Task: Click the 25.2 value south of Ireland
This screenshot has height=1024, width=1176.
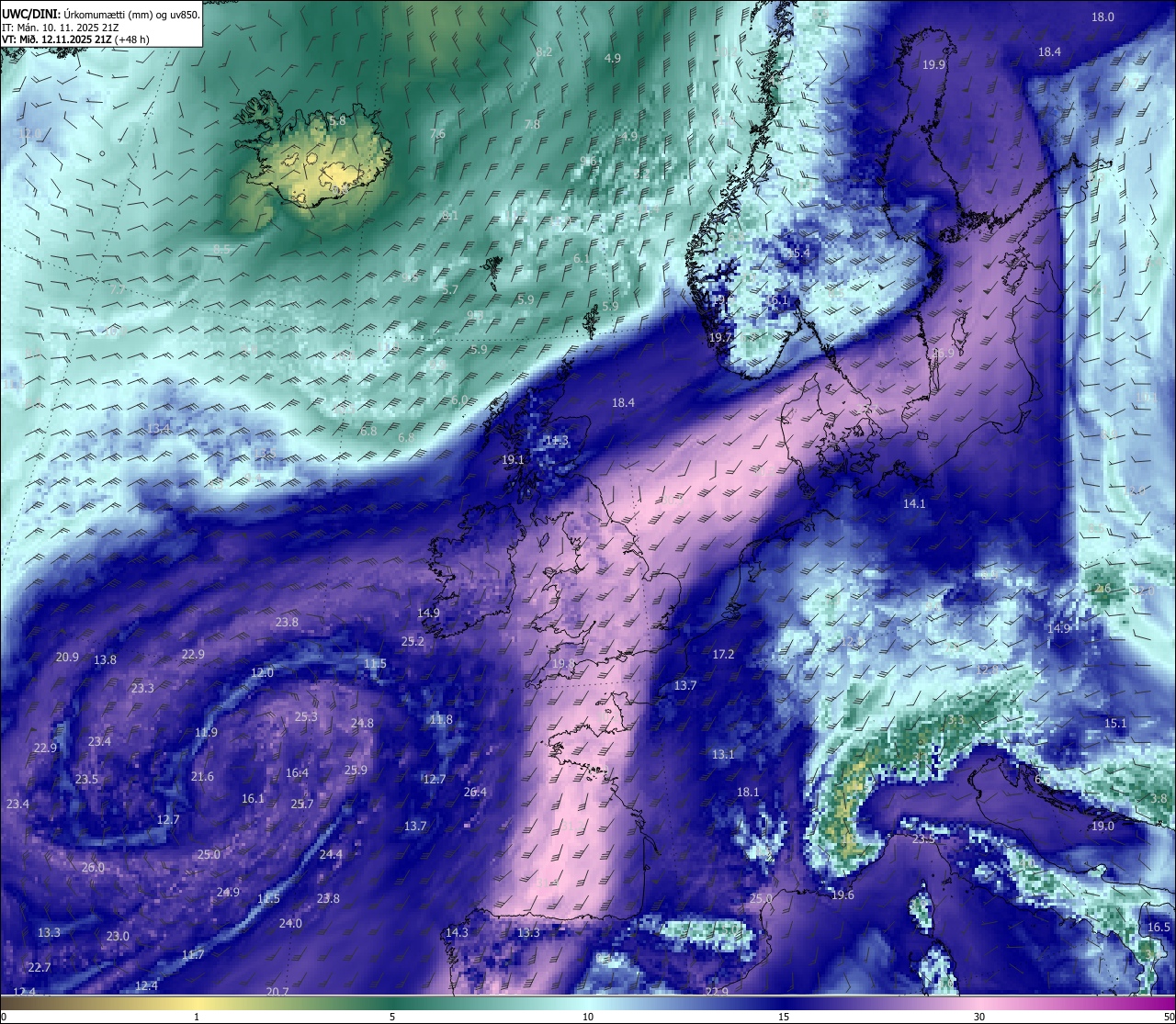Action: point(413,641)
